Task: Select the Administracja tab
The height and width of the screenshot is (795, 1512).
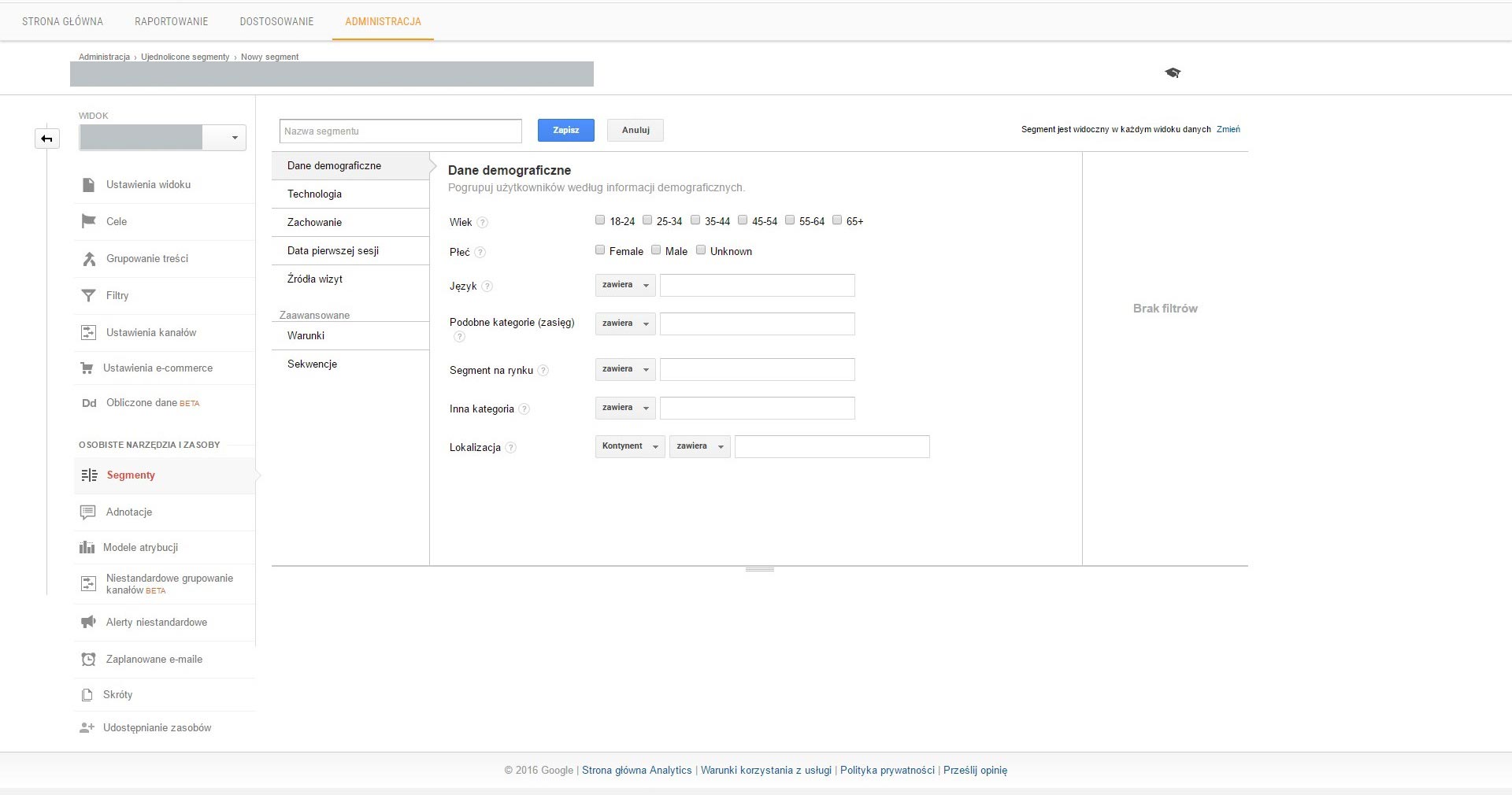Action: tap(383, 21)
